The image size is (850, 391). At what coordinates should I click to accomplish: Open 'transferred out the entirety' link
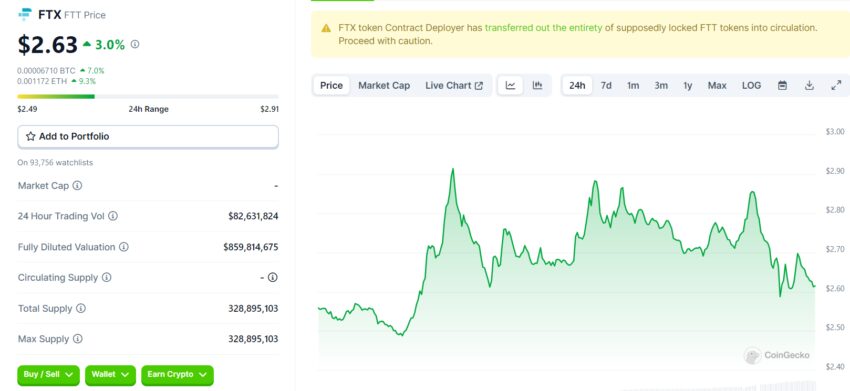pyautogui.click(x=543, y=28)
